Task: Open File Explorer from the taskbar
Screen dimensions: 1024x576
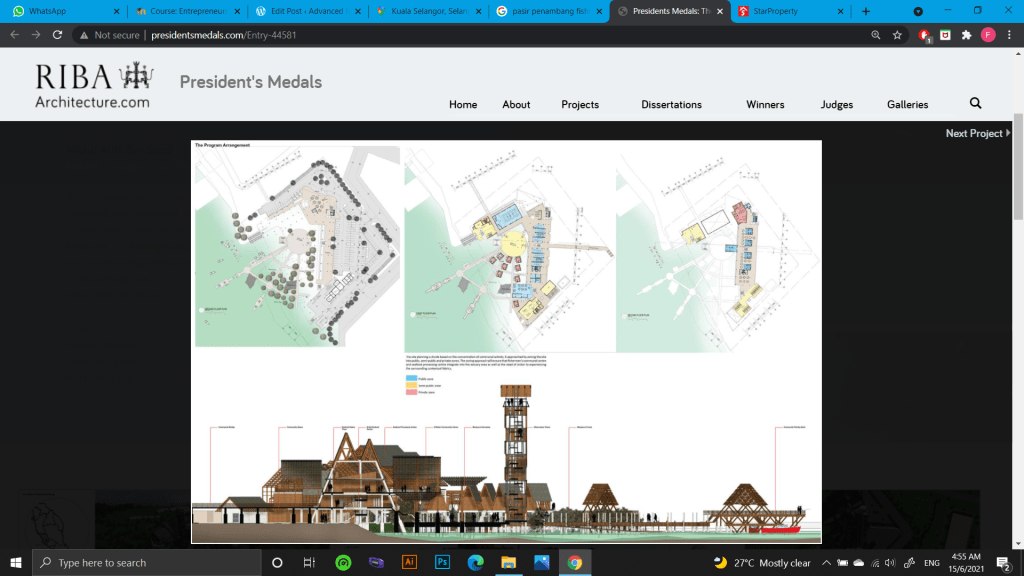Action: (x=507, y=563)
